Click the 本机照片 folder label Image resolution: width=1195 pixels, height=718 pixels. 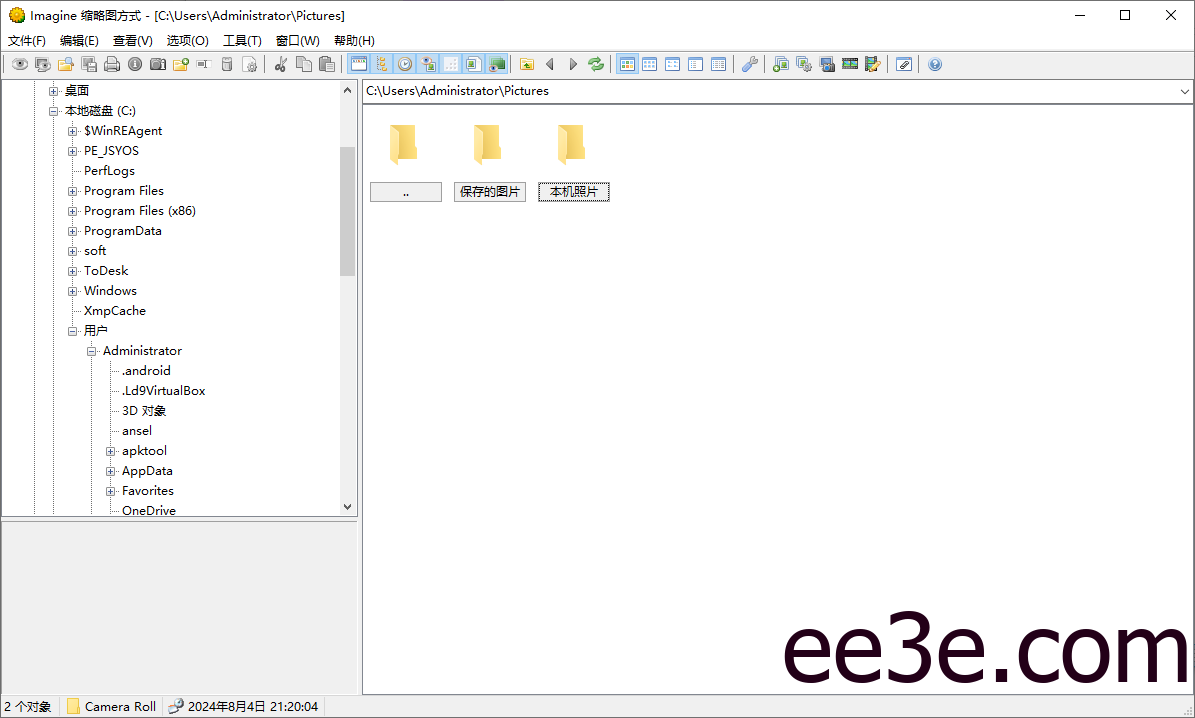pos(573,192)
